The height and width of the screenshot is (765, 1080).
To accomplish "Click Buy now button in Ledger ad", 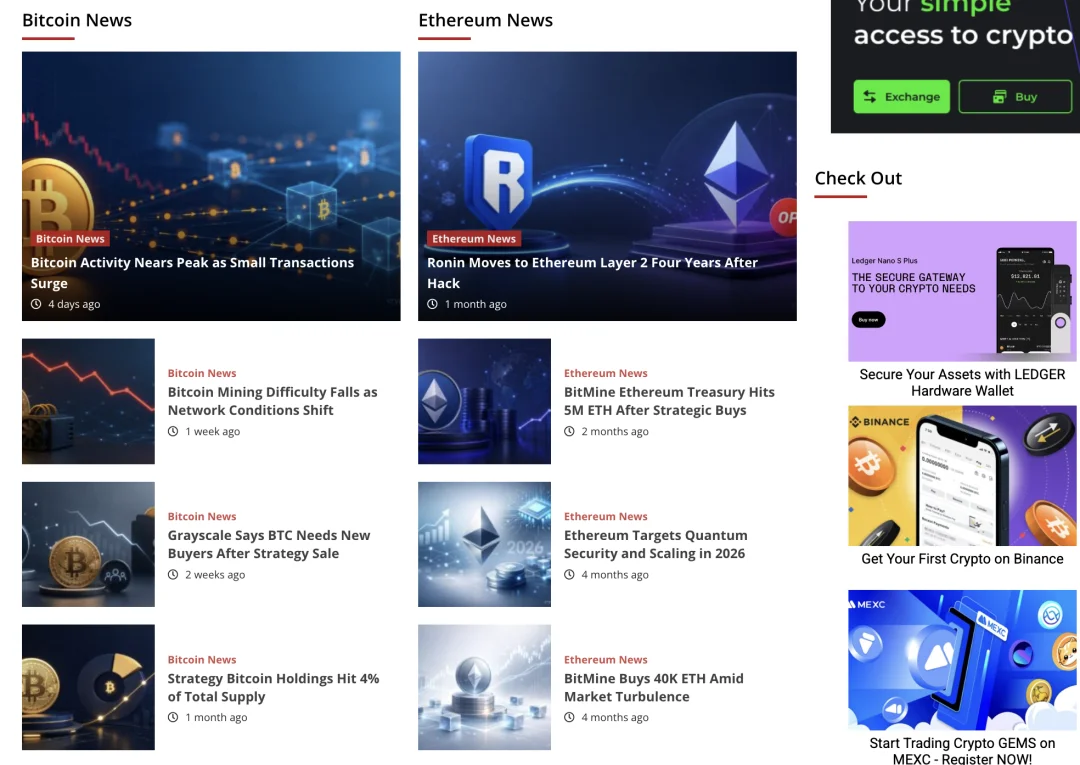I will (x=869, y=319).
